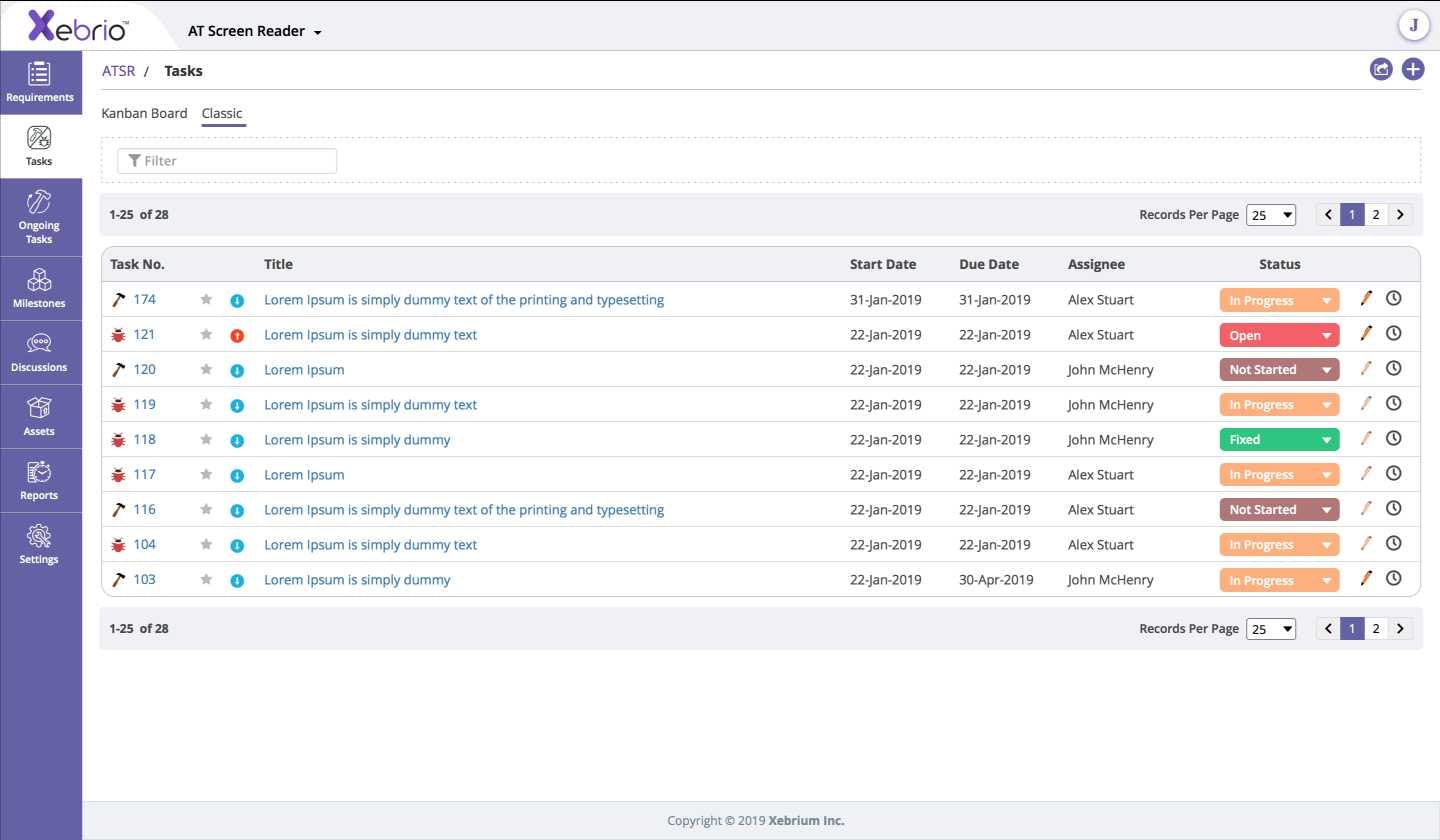Viewport: 1440px width, 840px height.
Task: Select the Classic view tab
Action: [x=222, y=113]
